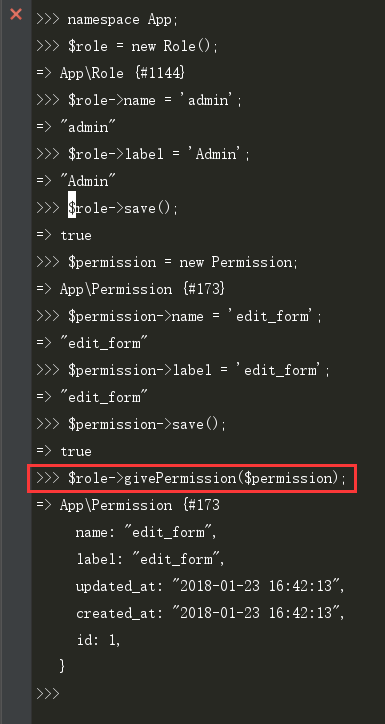
Task: Click the '$permission = new Permission;' line
Action: (167, 262)
